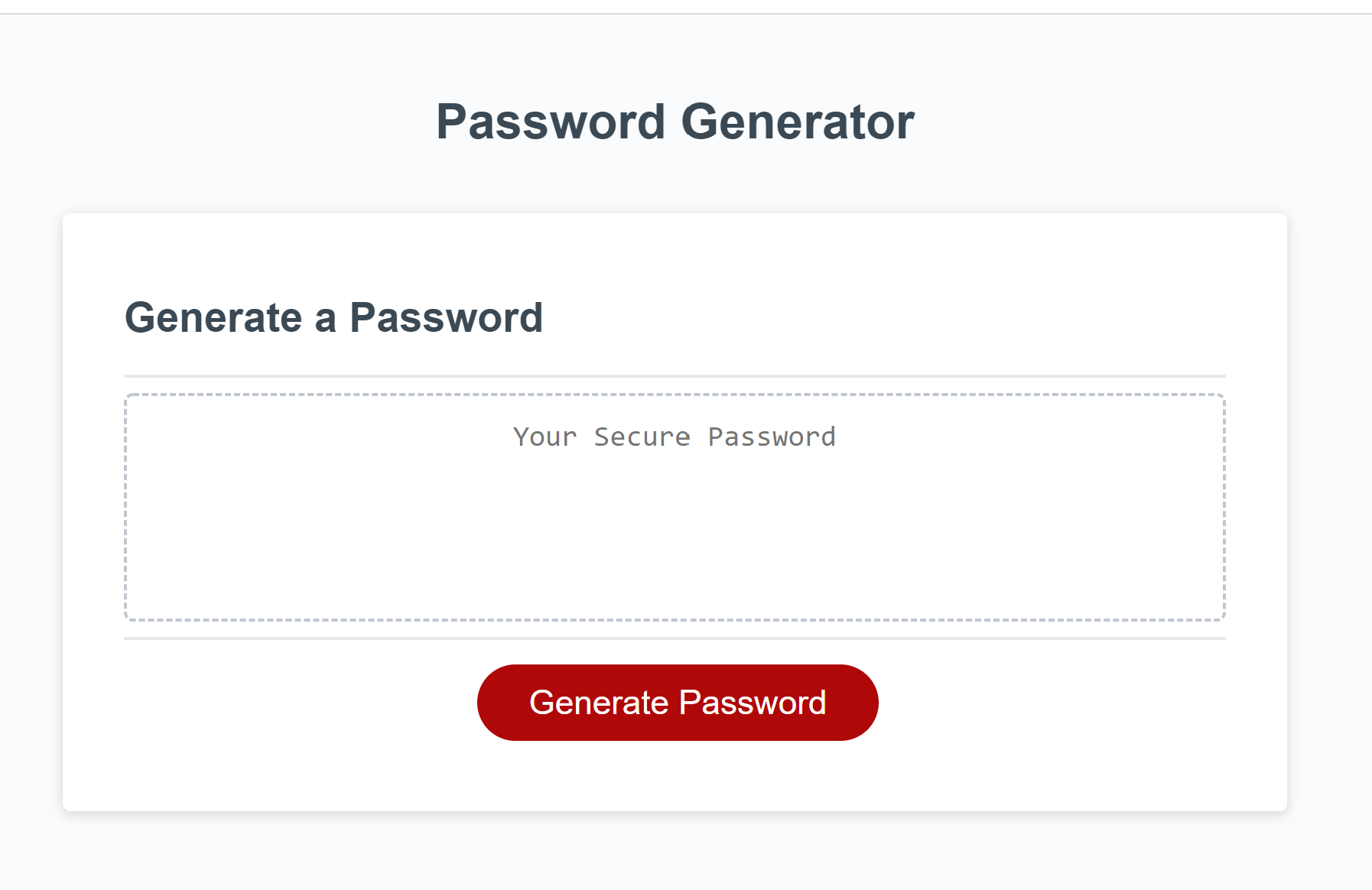The height and width of the screenshot is (890, 1372).
Task: Click the placeholder text Your Secure Password
Action: click(675, 437)
